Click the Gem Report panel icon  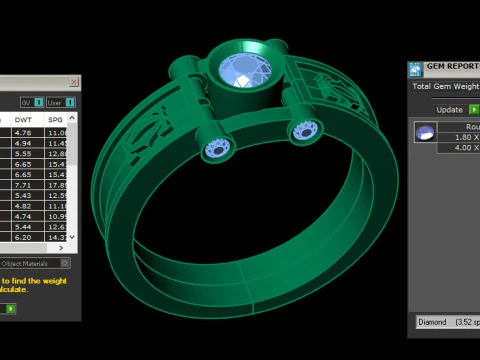415,70
